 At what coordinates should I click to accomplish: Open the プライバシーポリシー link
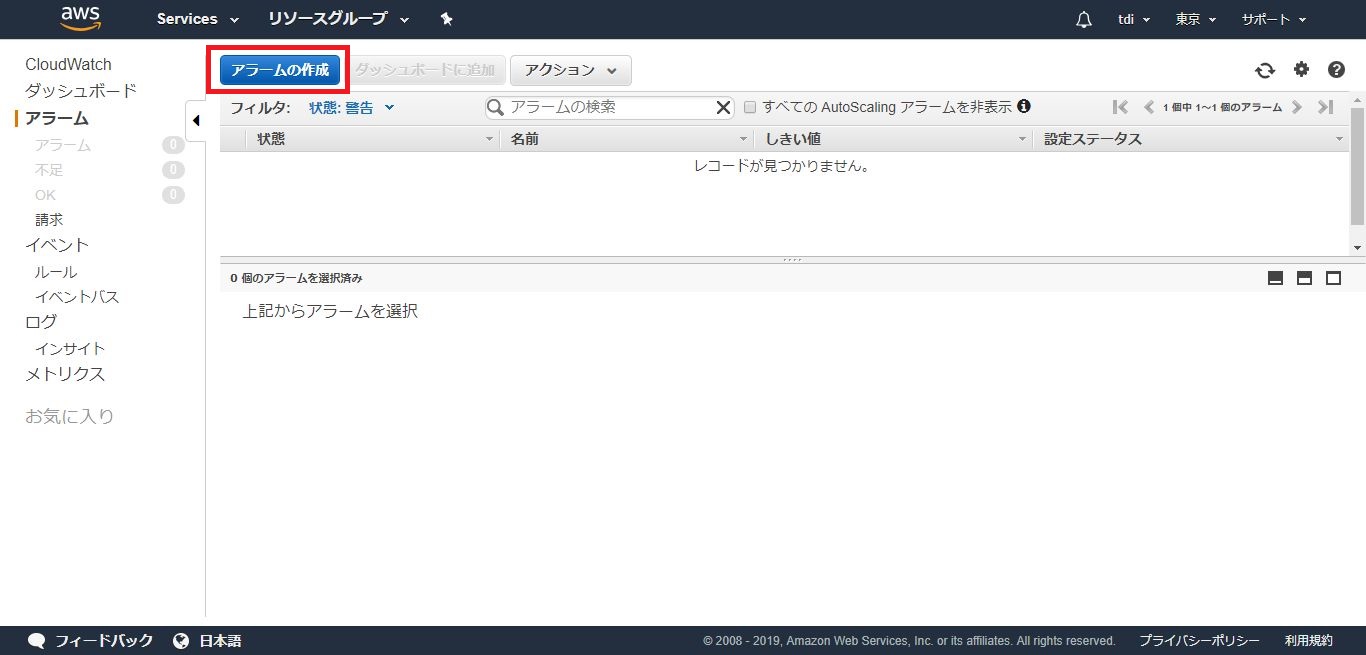[x=1199, y=641]
